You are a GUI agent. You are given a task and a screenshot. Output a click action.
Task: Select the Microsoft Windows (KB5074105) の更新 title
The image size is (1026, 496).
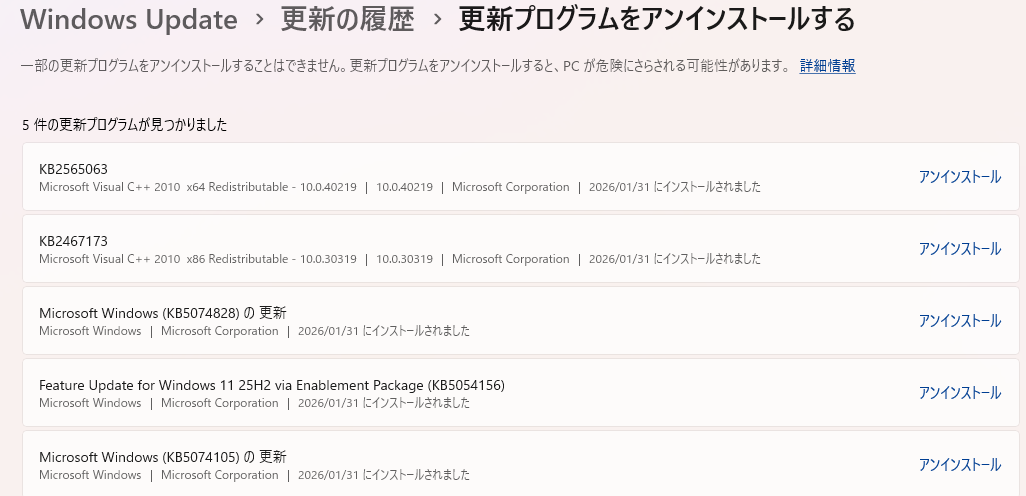[163, 457]
